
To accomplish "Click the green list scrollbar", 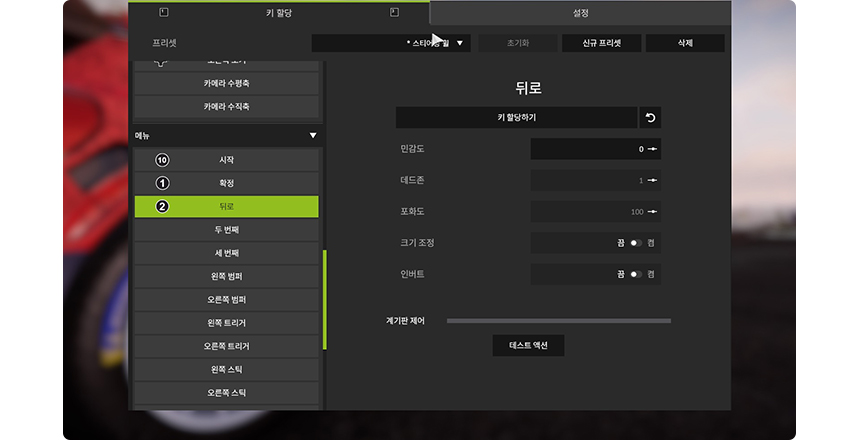I will coord(324,299).
